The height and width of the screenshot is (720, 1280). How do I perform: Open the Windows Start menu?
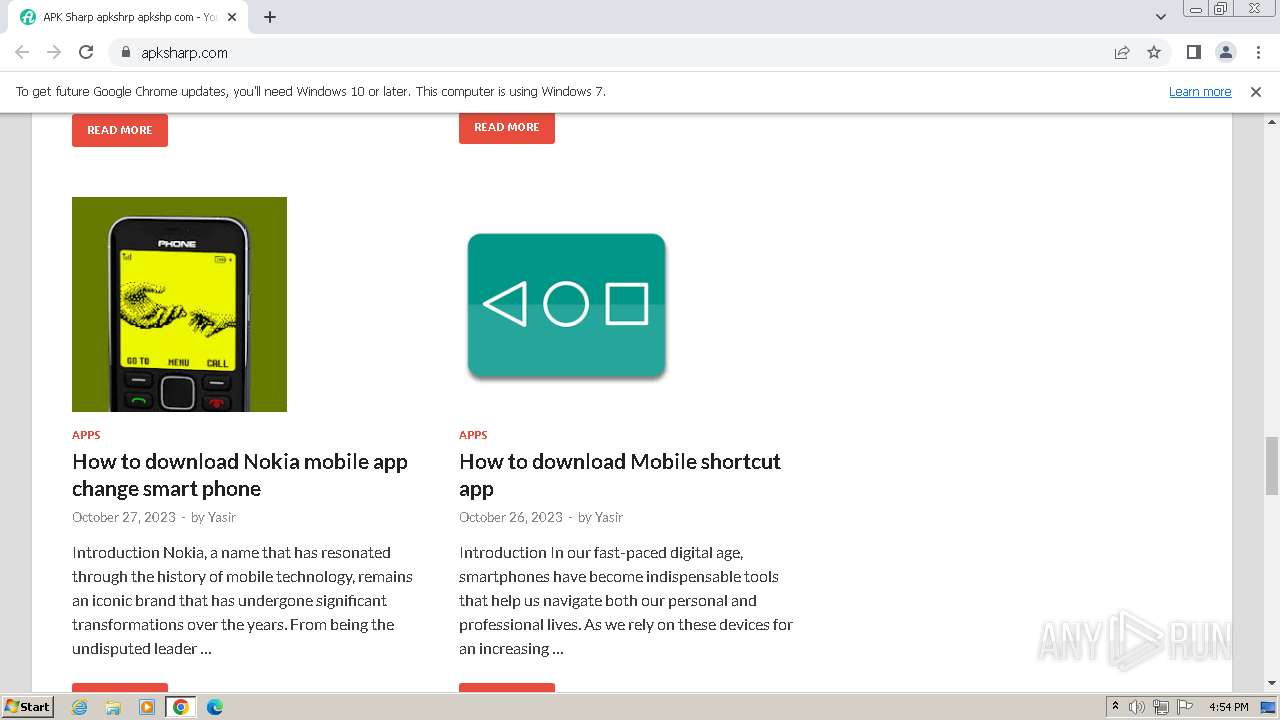pos(27,707)
